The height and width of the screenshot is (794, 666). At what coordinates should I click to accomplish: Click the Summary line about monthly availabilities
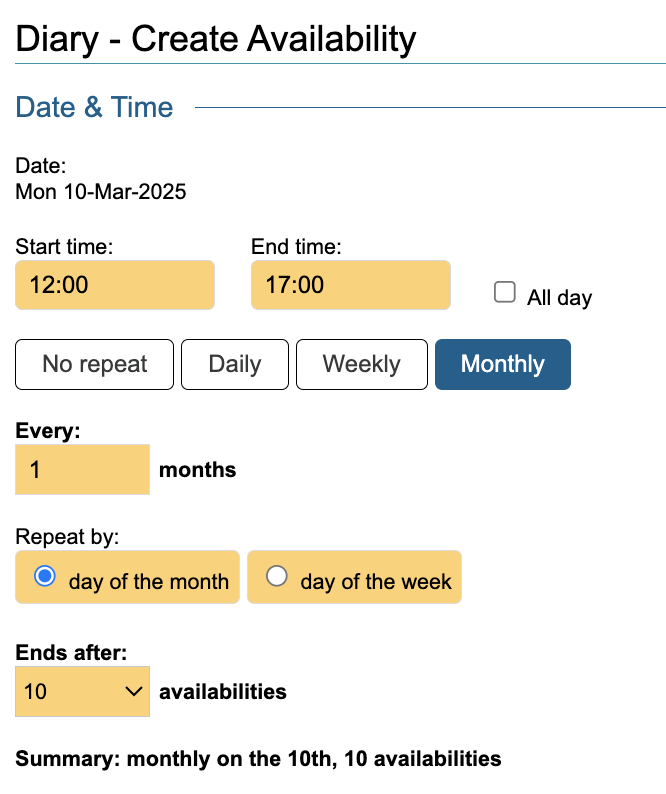tap(258, 758)
